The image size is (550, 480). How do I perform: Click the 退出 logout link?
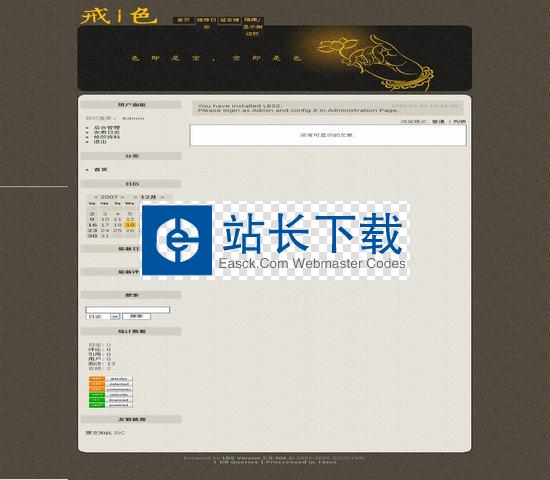100,142
